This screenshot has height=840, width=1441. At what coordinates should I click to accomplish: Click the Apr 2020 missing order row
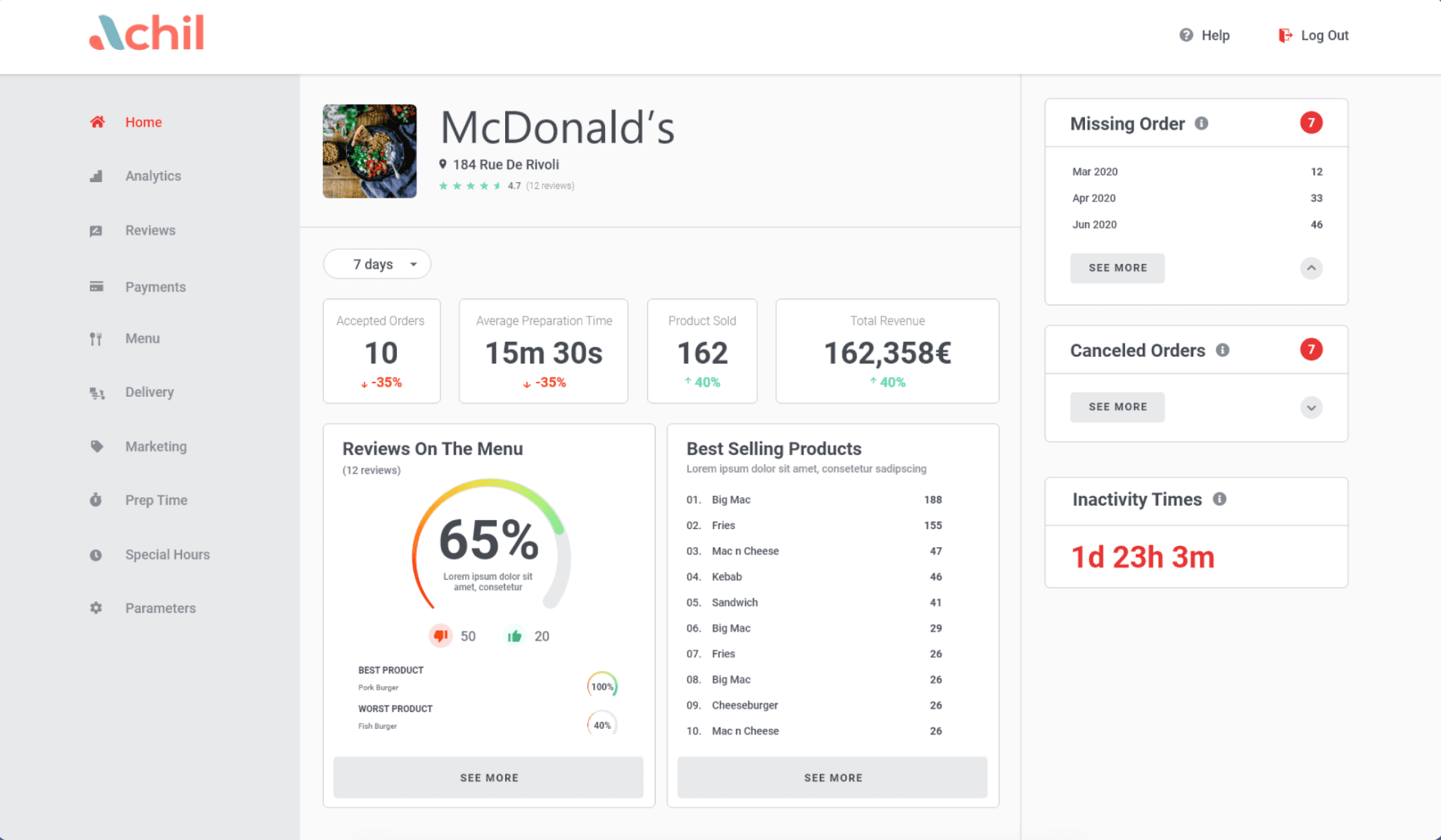point(1197,198)
